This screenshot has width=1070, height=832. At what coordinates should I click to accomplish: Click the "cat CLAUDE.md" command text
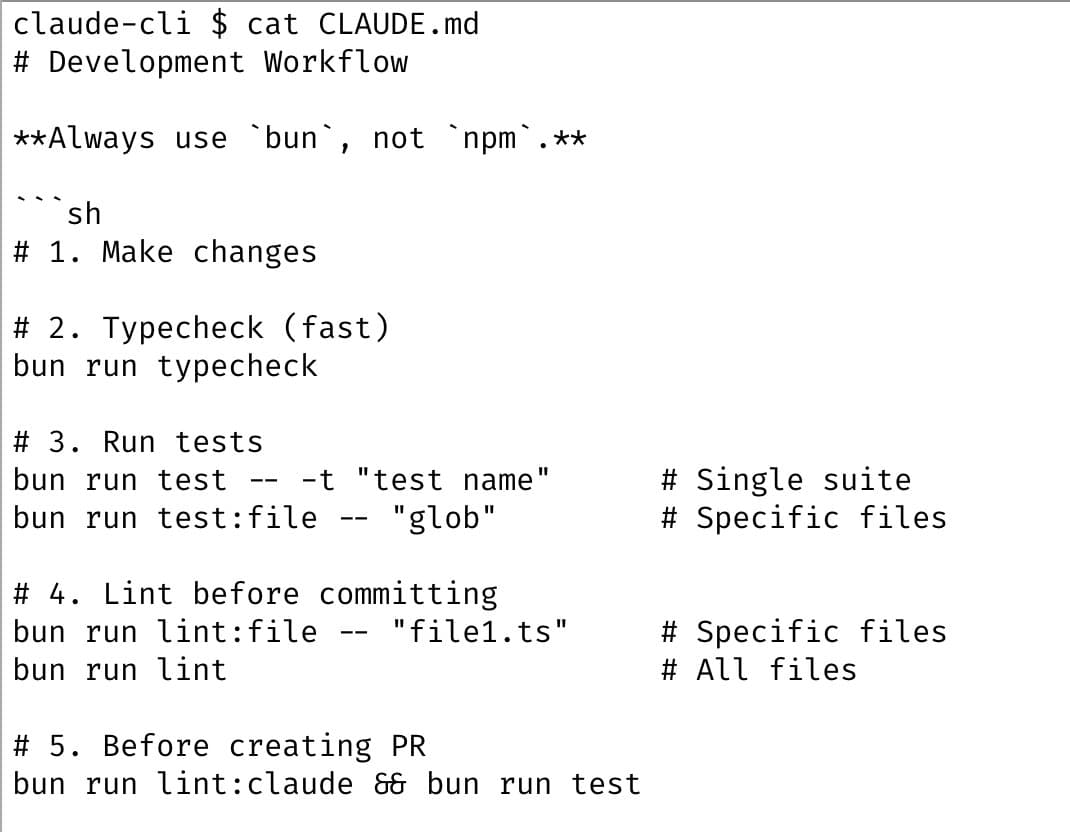tap(362, 23)
